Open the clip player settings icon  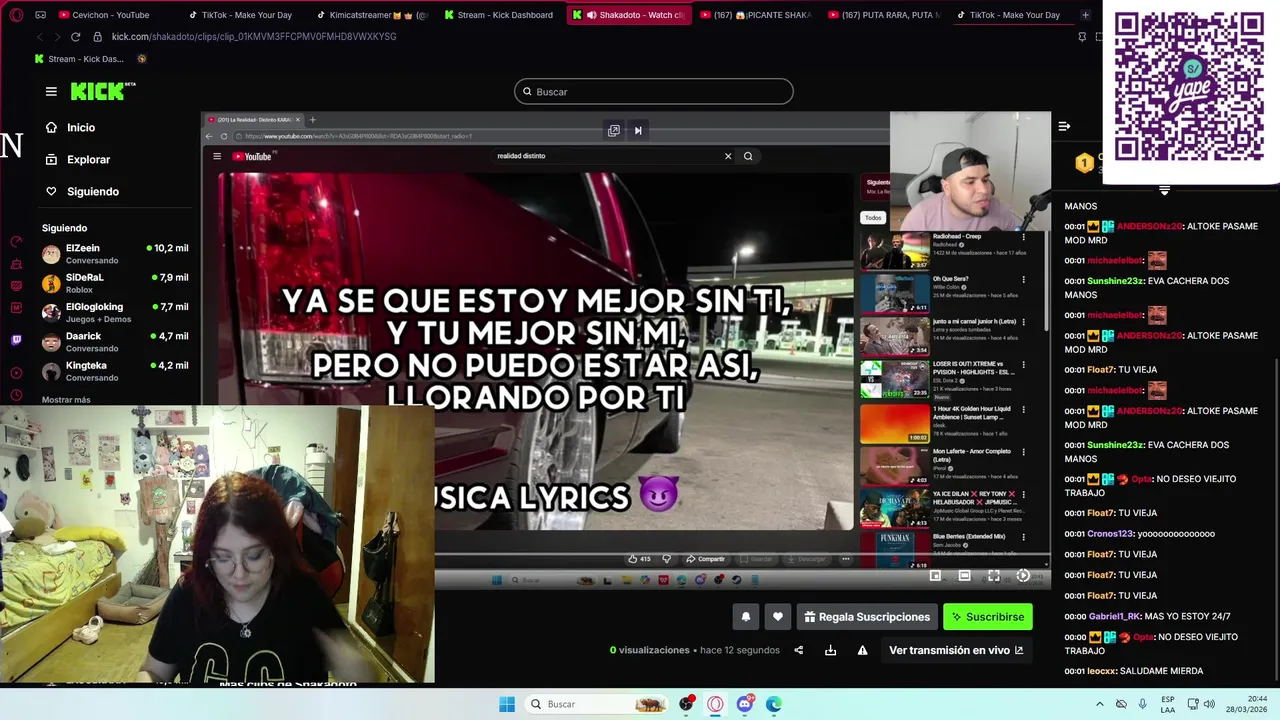click(1023, 576)
